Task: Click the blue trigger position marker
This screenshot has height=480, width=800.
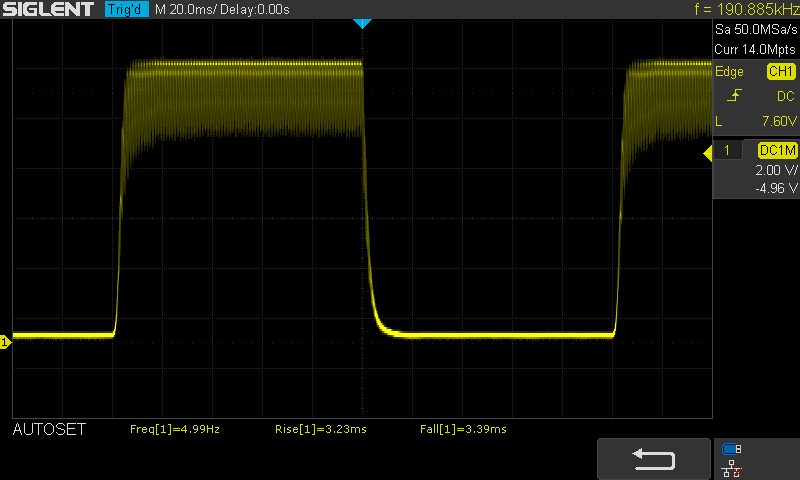Action: click(362, 23)
